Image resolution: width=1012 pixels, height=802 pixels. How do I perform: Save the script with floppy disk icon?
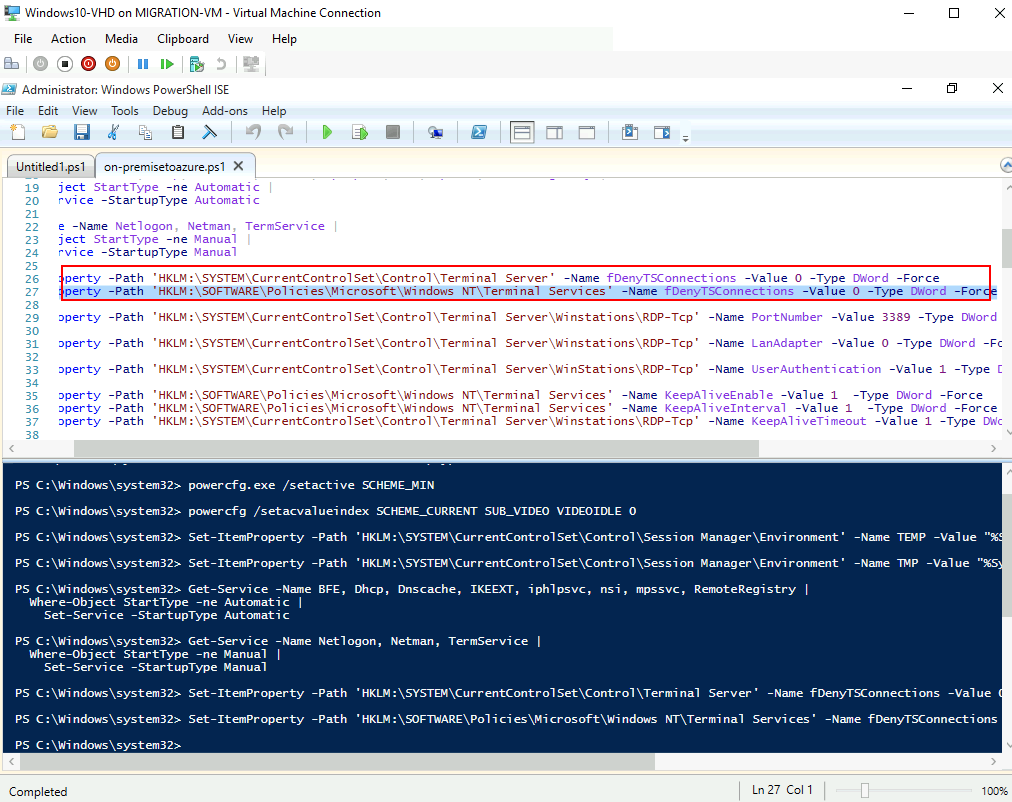pyautogui.click(x=81, y=132)
